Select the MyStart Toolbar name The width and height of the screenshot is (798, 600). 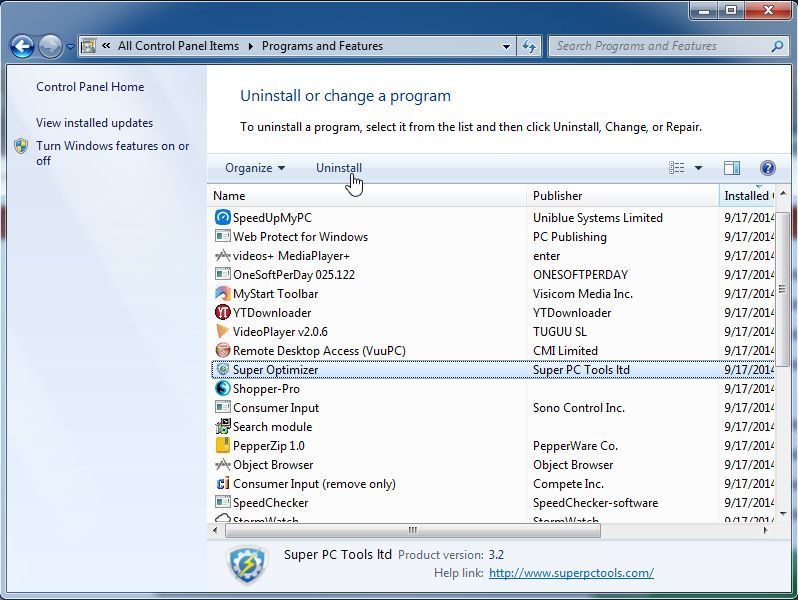pos(275,294)
